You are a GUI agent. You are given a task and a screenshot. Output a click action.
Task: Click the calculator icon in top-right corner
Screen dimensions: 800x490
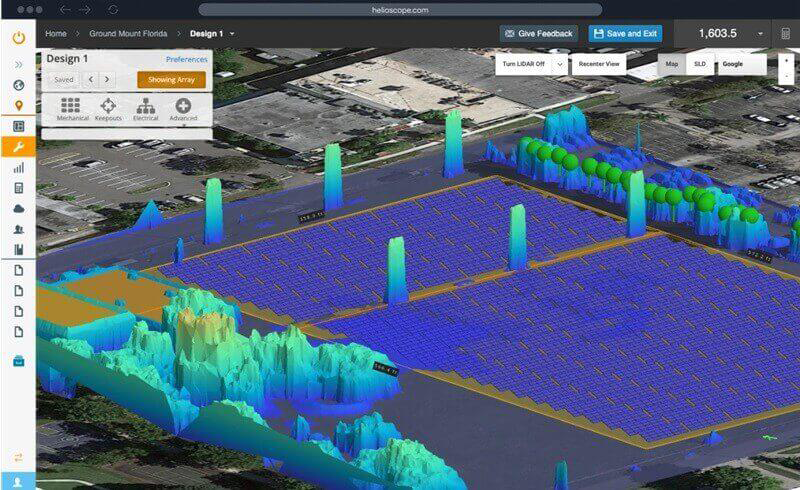click(x=786, y=34)
